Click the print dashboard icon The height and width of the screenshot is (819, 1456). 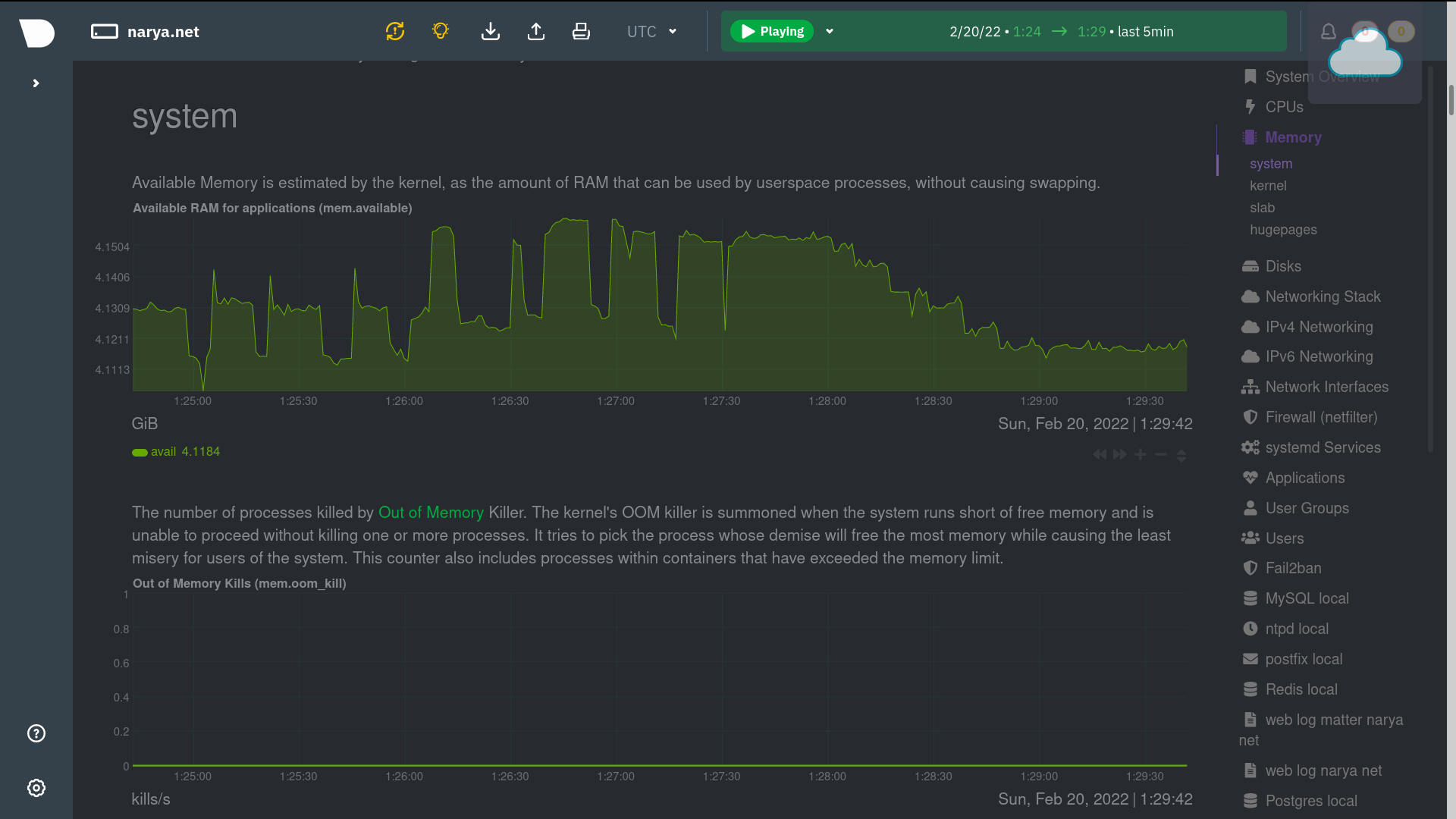(x=581, y=31)
